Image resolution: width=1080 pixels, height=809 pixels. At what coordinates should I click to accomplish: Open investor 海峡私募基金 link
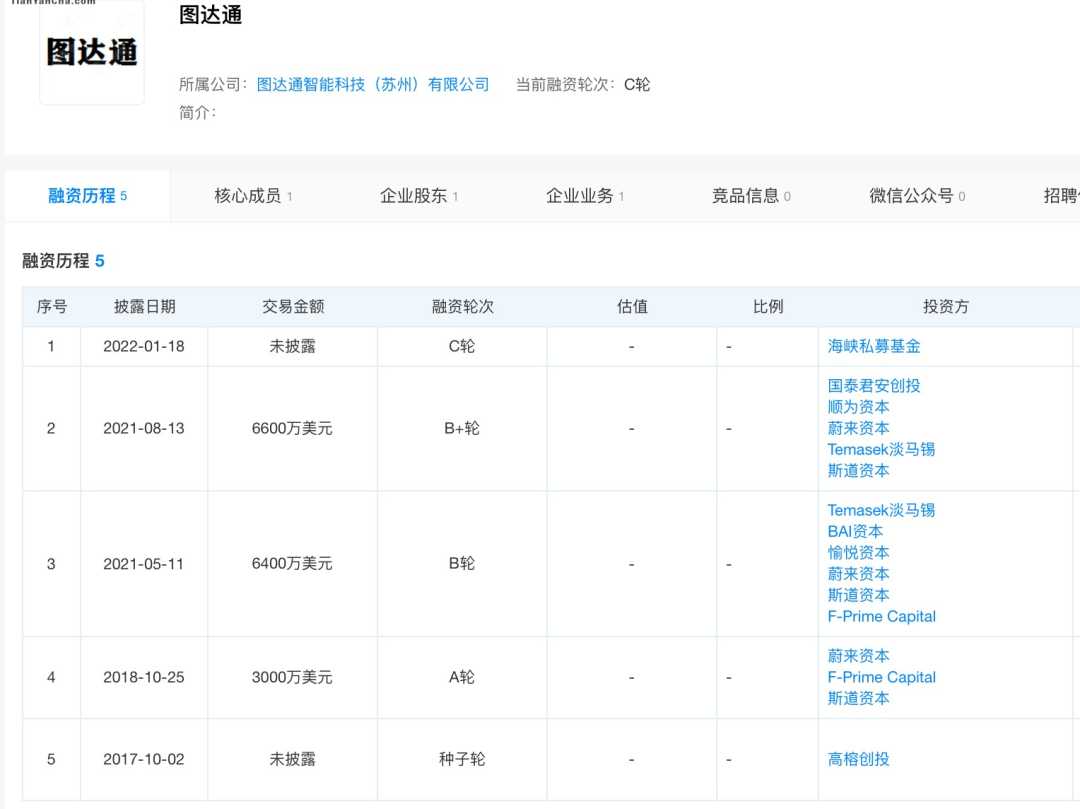coord(873,346)
